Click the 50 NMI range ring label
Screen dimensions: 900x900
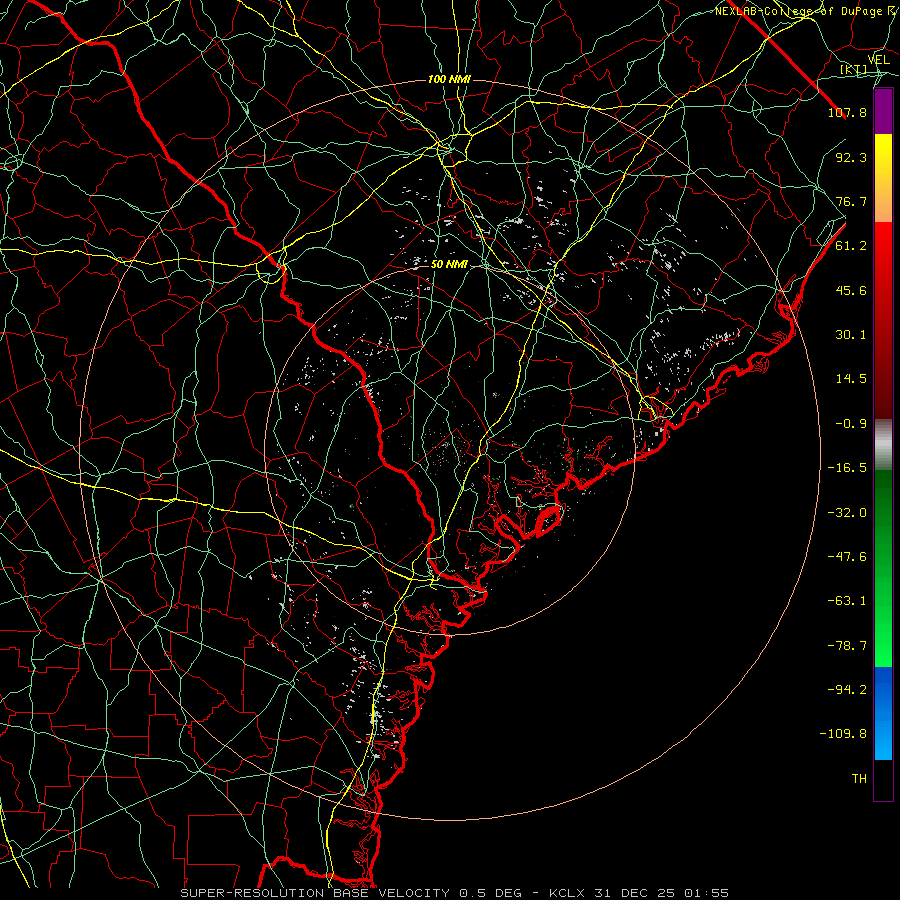449,264
